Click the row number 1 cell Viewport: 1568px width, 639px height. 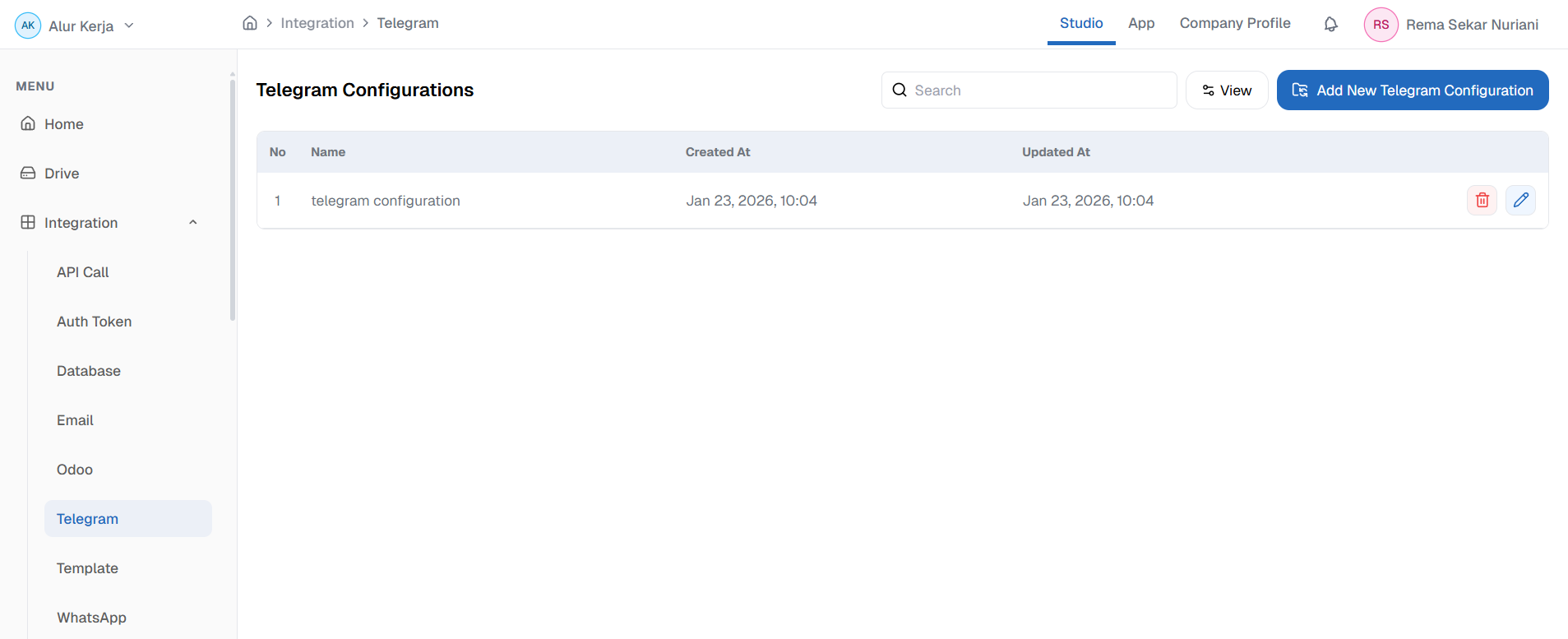[x=278, y=201]
